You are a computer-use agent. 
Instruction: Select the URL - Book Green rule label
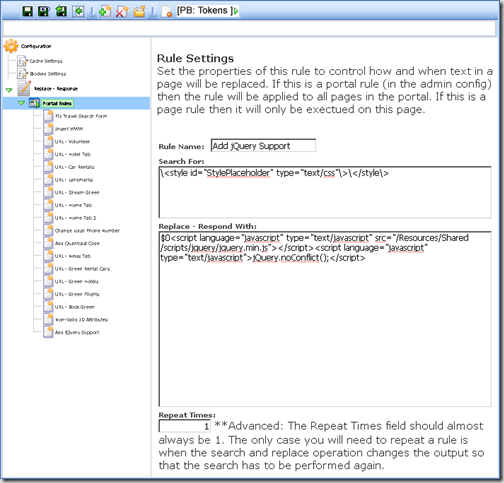(x=75, y=307)
